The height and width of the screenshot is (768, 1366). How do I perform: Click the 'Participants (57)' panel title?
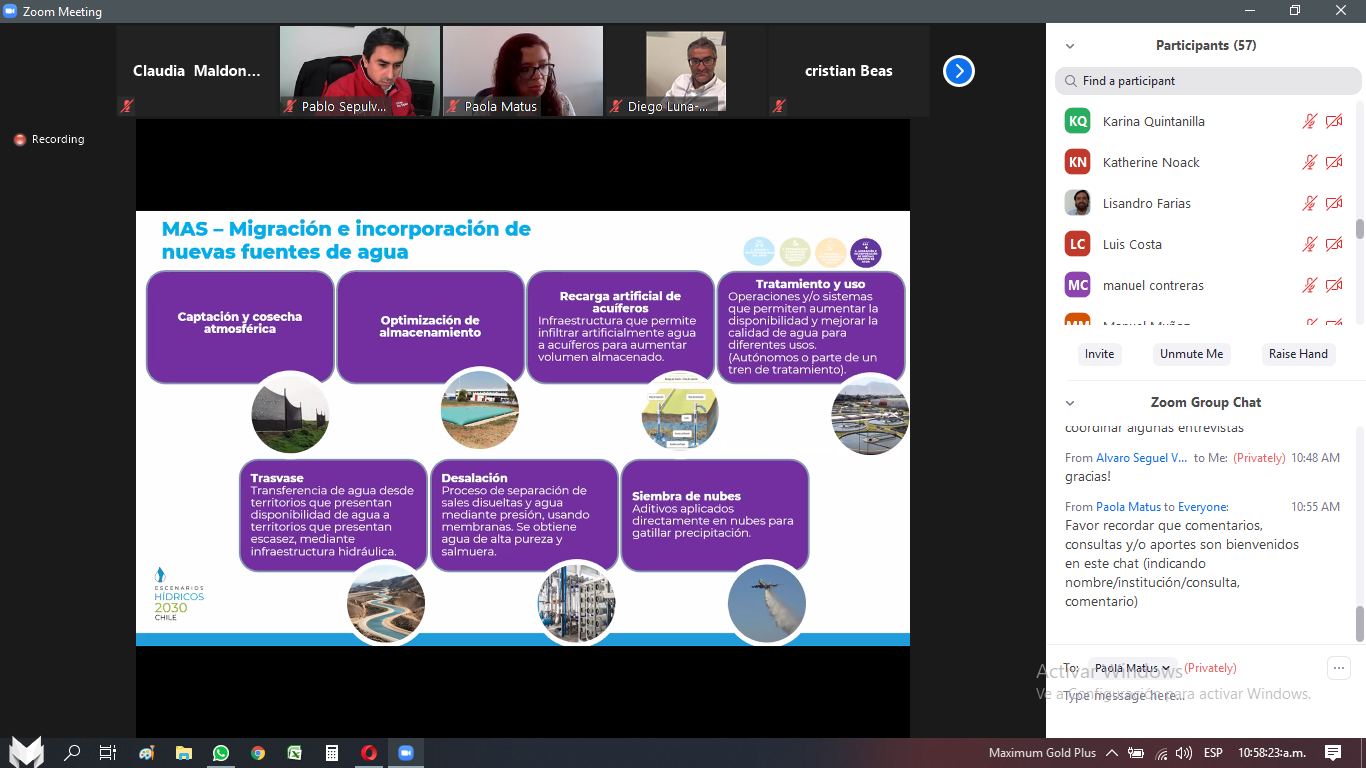pyautogui.click(x=1206, y=46)
